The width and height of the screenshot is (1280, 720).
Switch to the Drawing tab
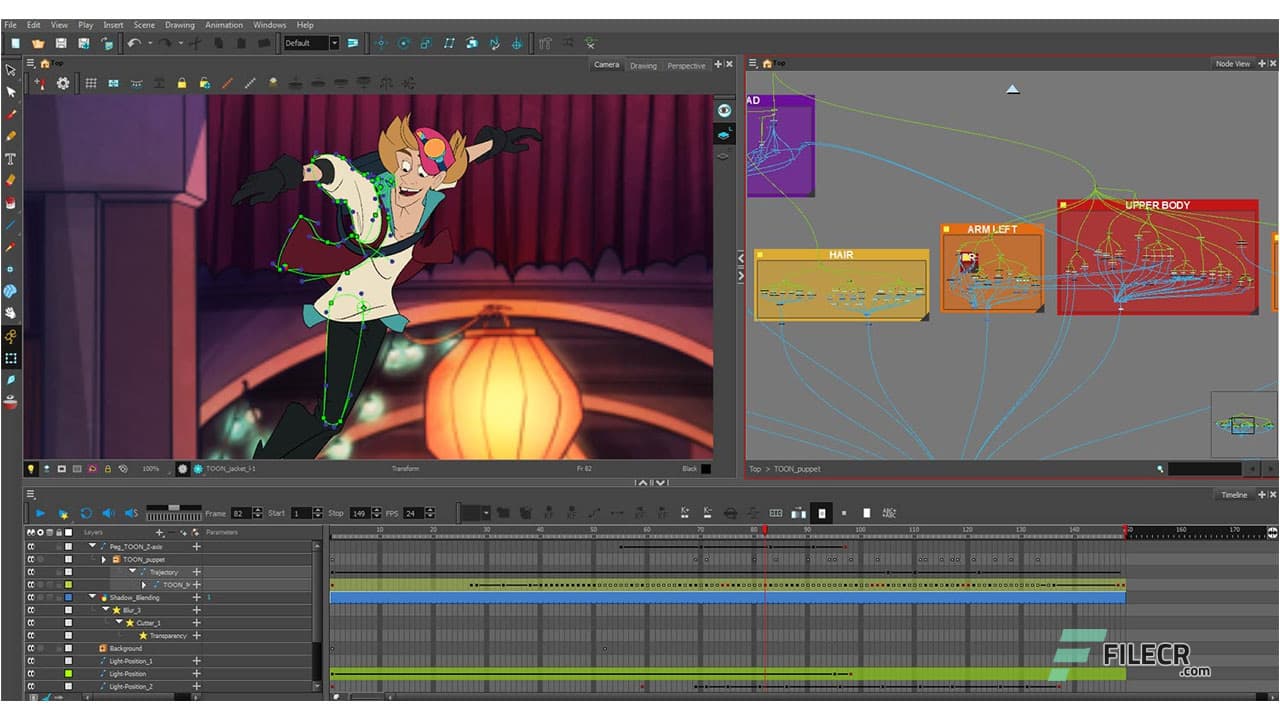643,65
